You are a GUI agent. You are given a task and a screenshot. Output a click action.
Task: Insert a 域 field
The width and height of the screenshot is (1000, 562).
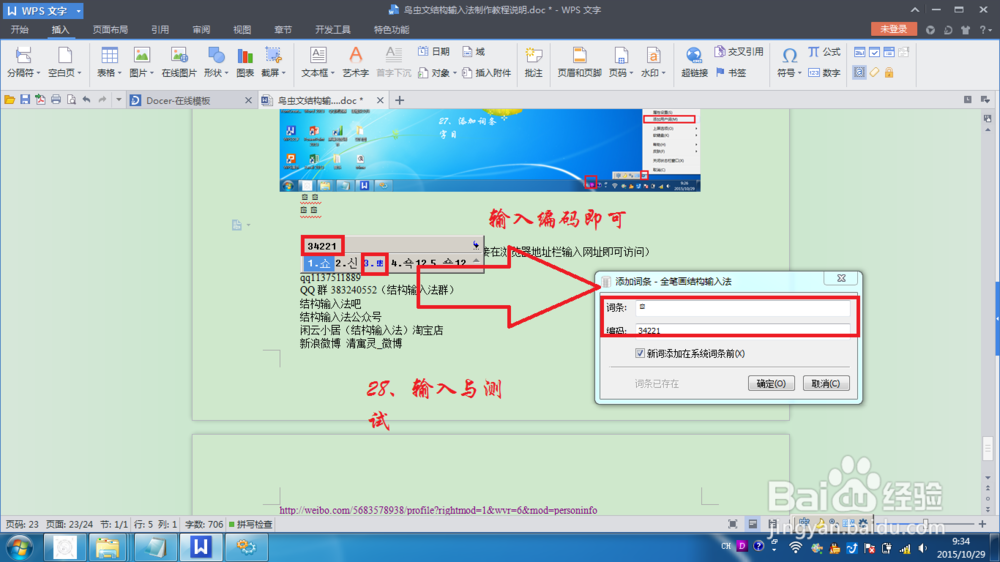[x=474, y=52]
